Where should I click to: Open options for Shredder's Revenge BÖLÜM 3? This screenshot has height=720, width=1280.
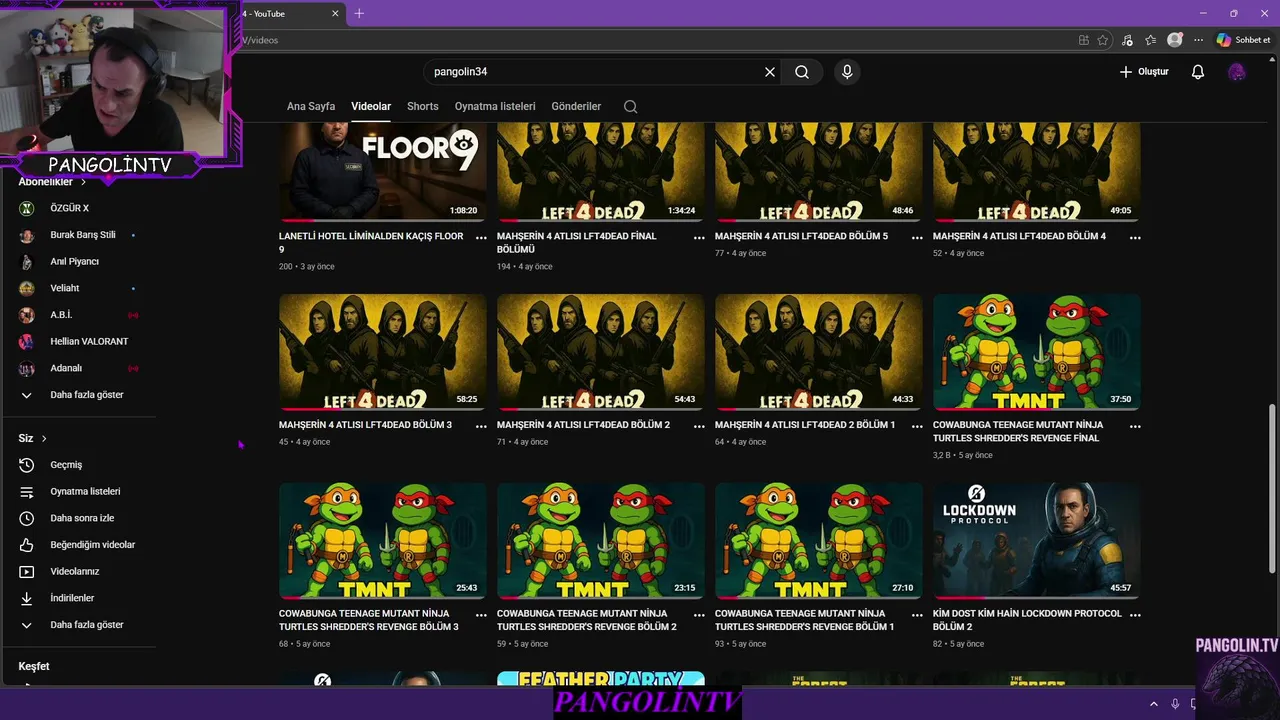(x=481, y=615)
